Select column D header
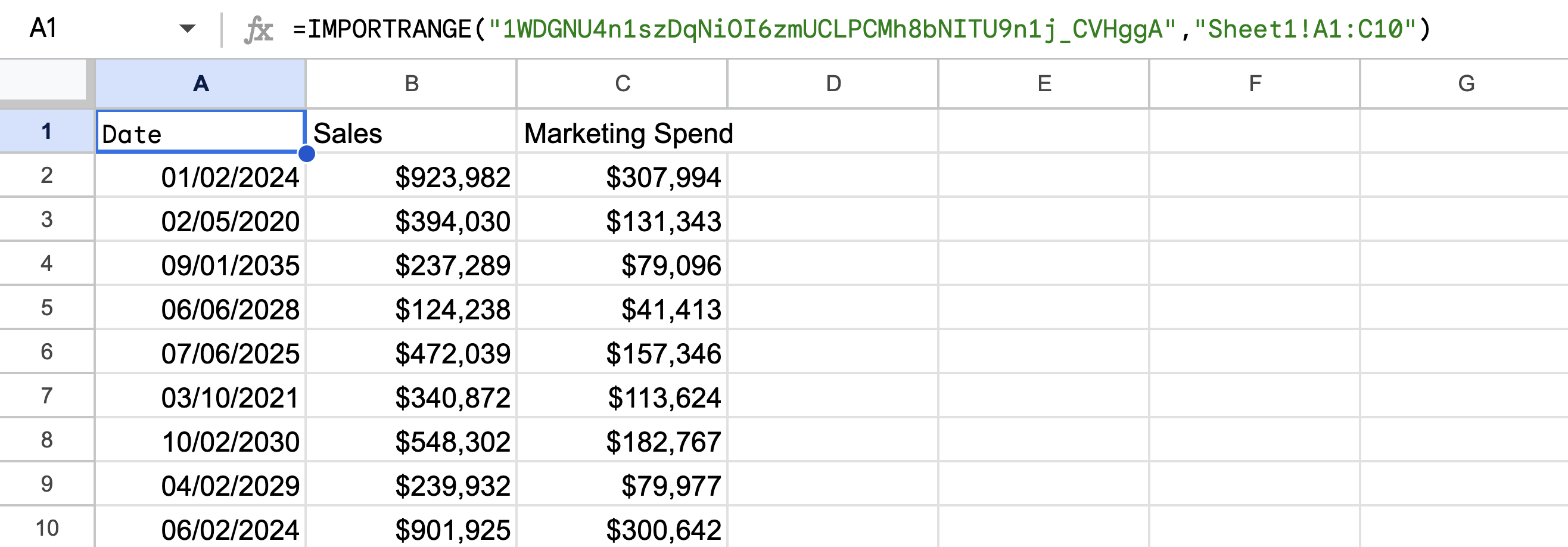1568x547 pixels. tap(832, 83)
